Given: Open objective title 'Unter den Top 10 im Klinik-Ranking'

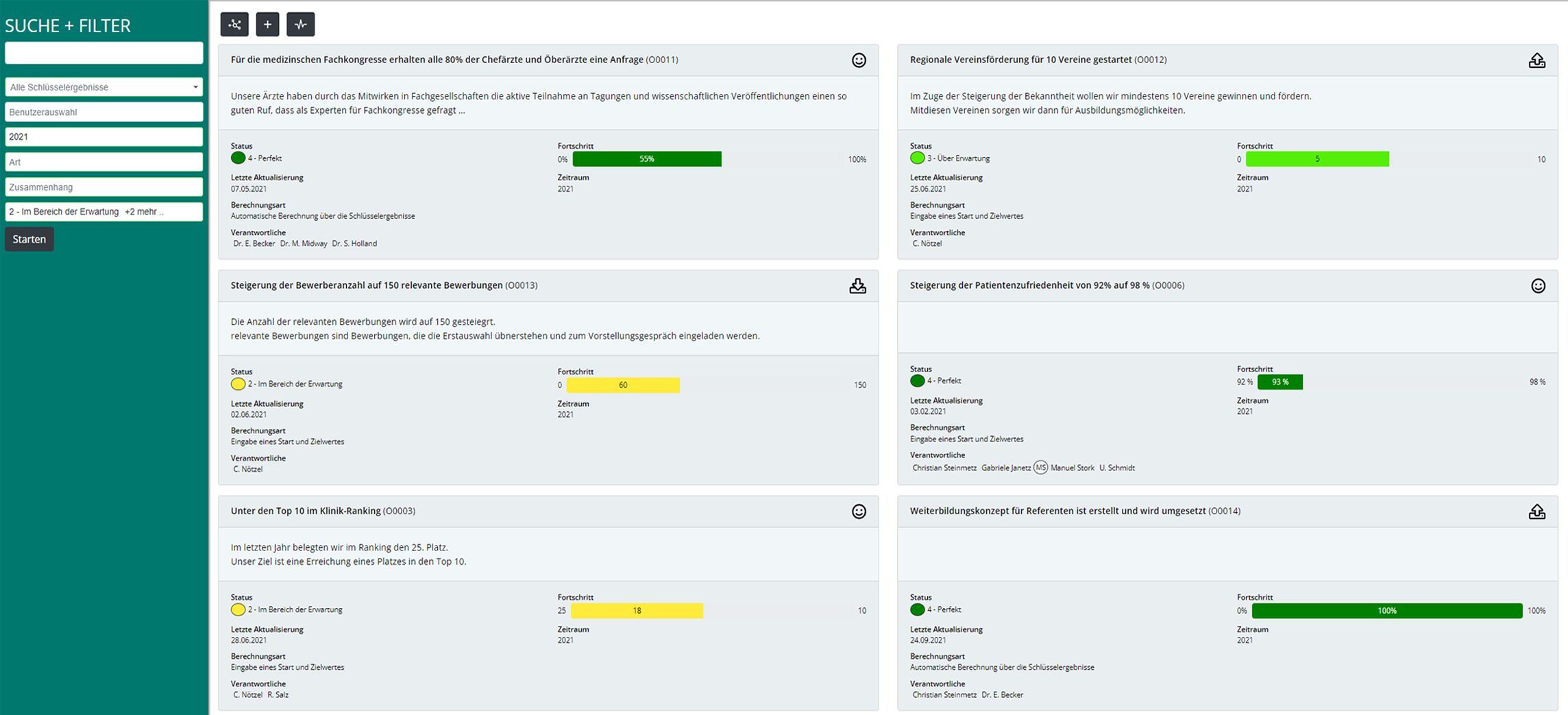Looking at the screenshot, I should tap(306, 511).
